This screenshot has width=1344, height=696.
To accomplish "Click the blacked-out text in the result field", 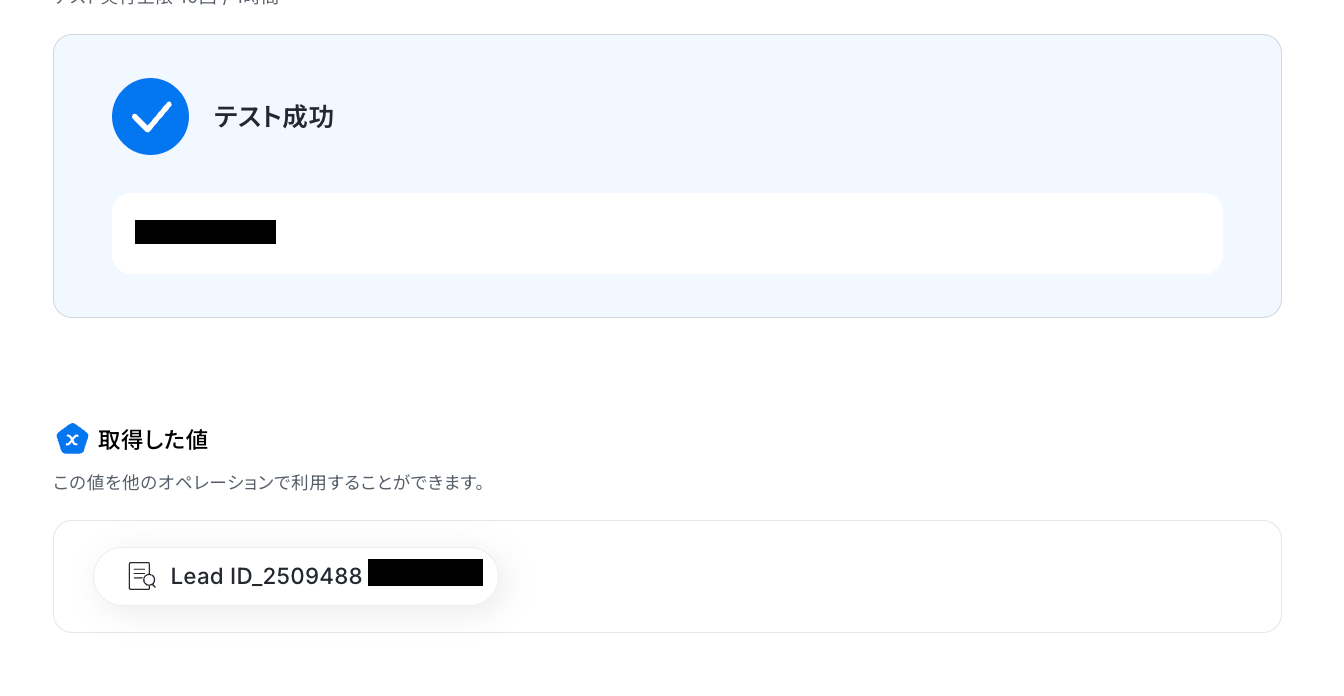I will (x=205, y=232).
